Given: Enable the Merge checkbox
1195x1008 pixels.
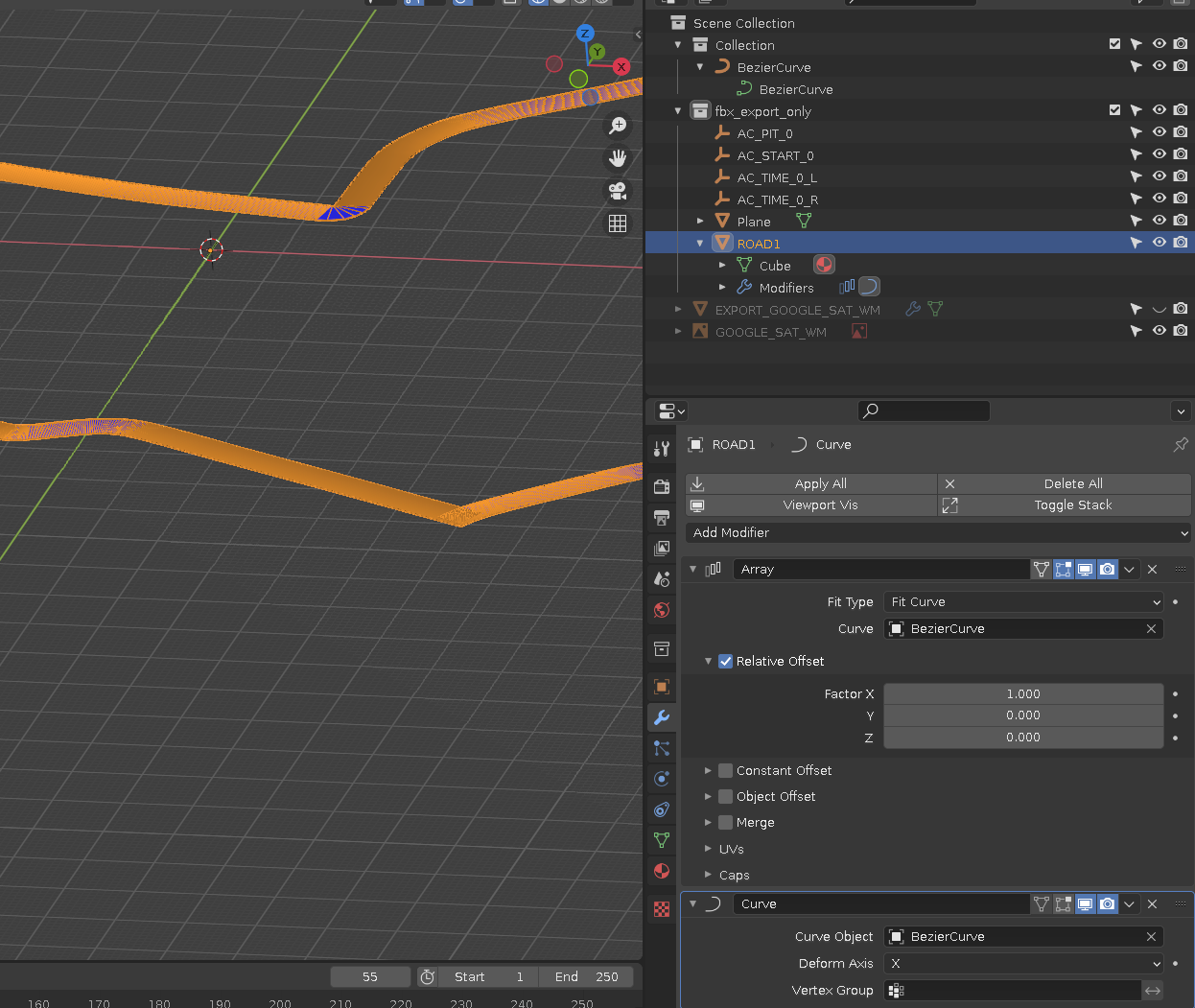Looking at the screenshot, I should click(x=726, y=822).
